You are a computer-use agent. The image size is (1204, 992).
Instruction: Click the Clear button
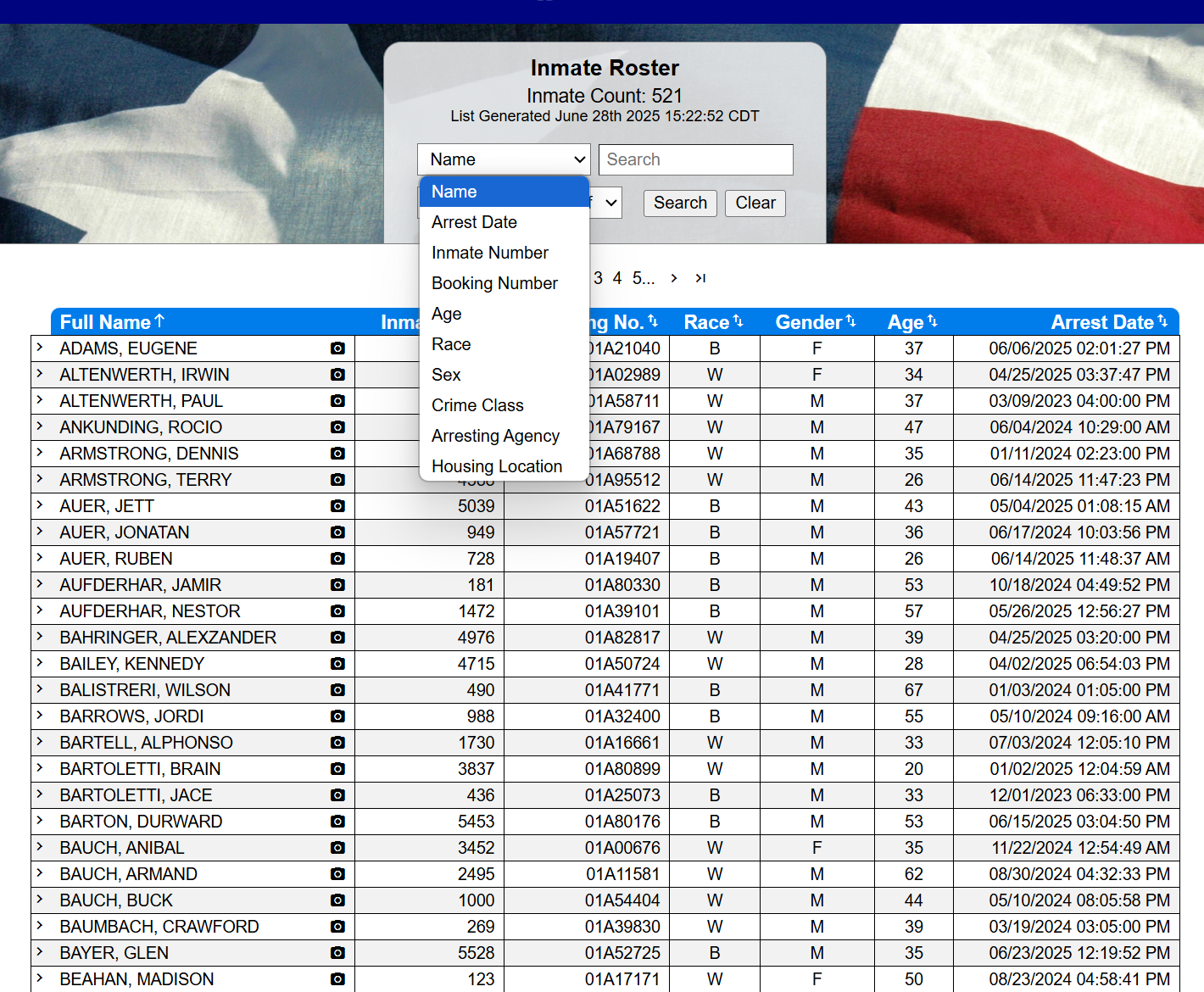point(755,203)
